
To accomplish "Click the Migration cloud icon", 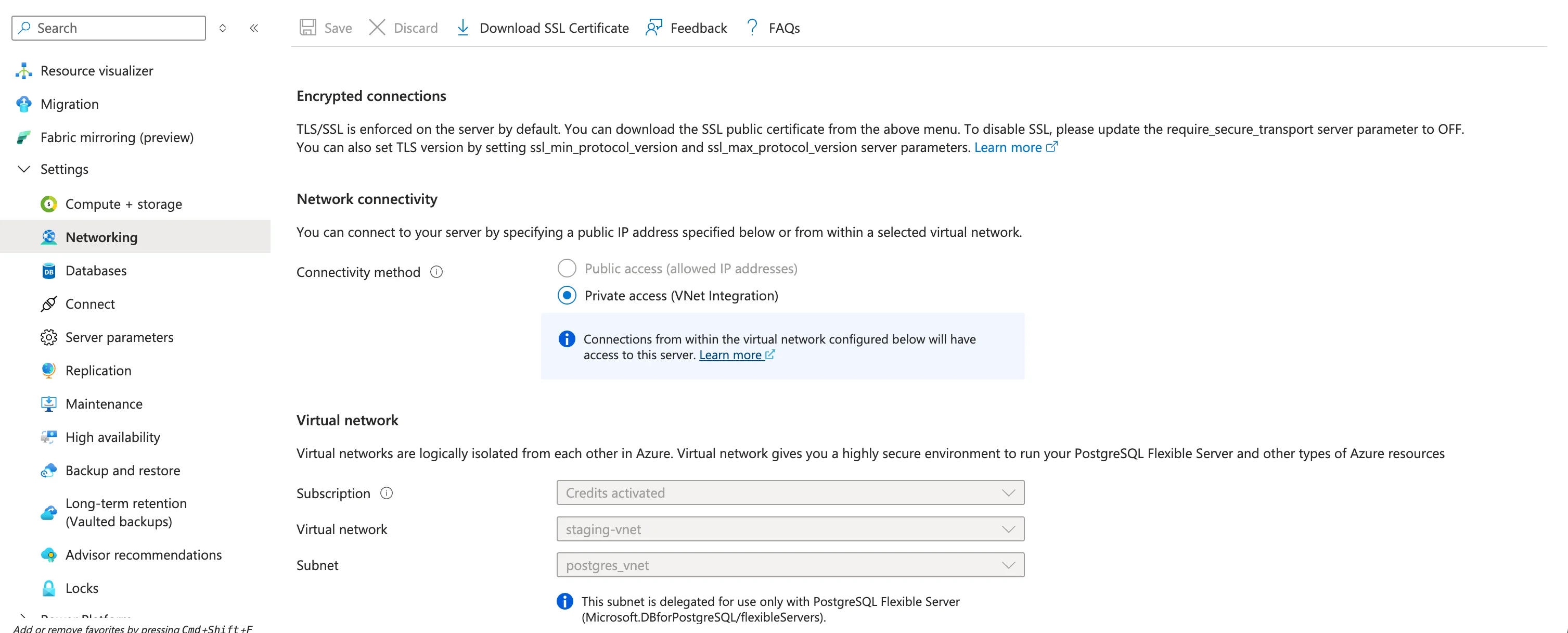I will click(x=24, y=104).
